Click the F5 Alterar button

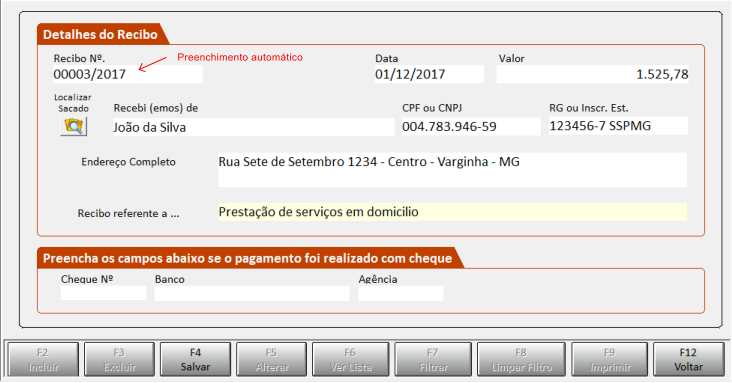pyautogui.click(x=271, y=359)
